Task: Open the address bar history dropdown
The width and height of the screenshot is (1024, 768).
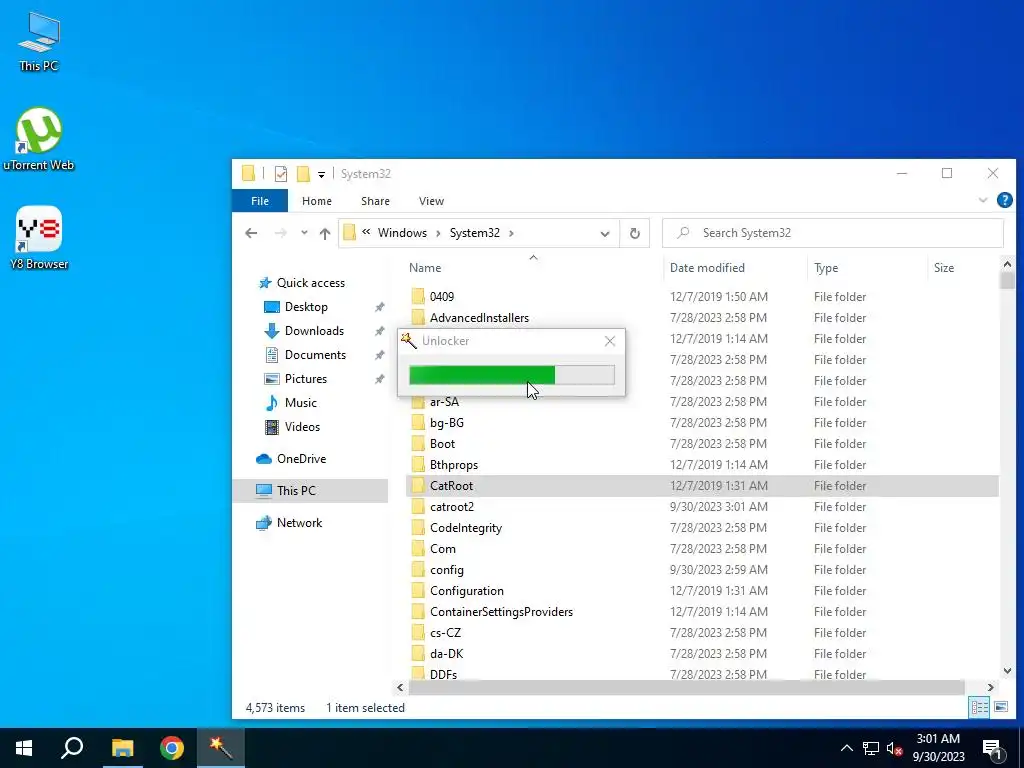Action: point(605,234)
